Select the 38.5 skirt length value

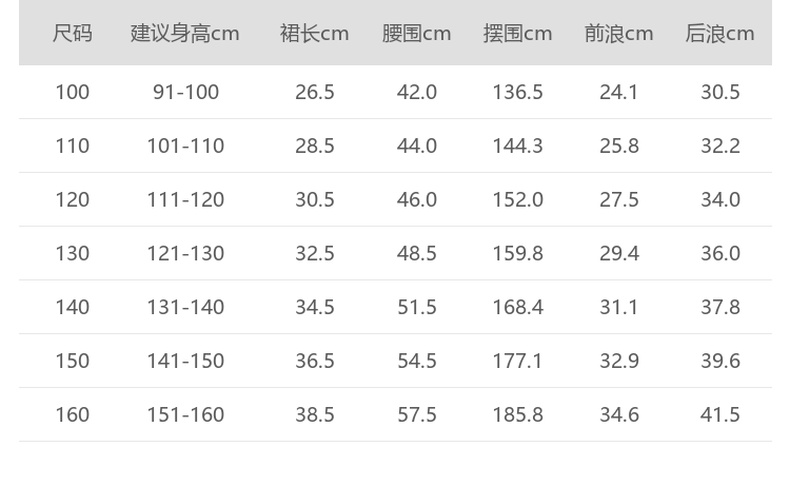[x=314, y=415]
